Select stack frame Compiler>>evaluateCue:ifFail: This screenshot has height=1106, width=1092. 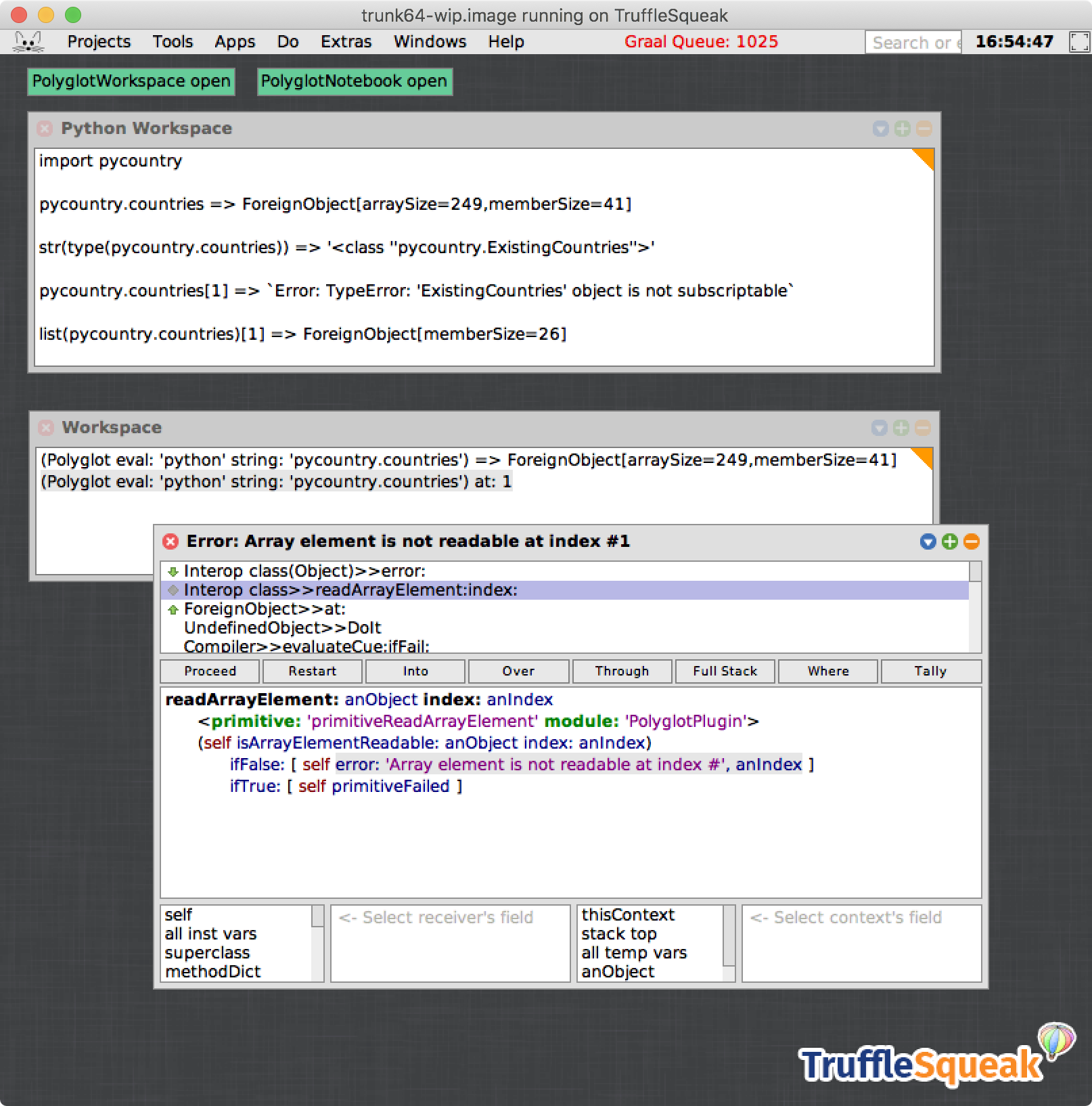(x=564, y=646)
